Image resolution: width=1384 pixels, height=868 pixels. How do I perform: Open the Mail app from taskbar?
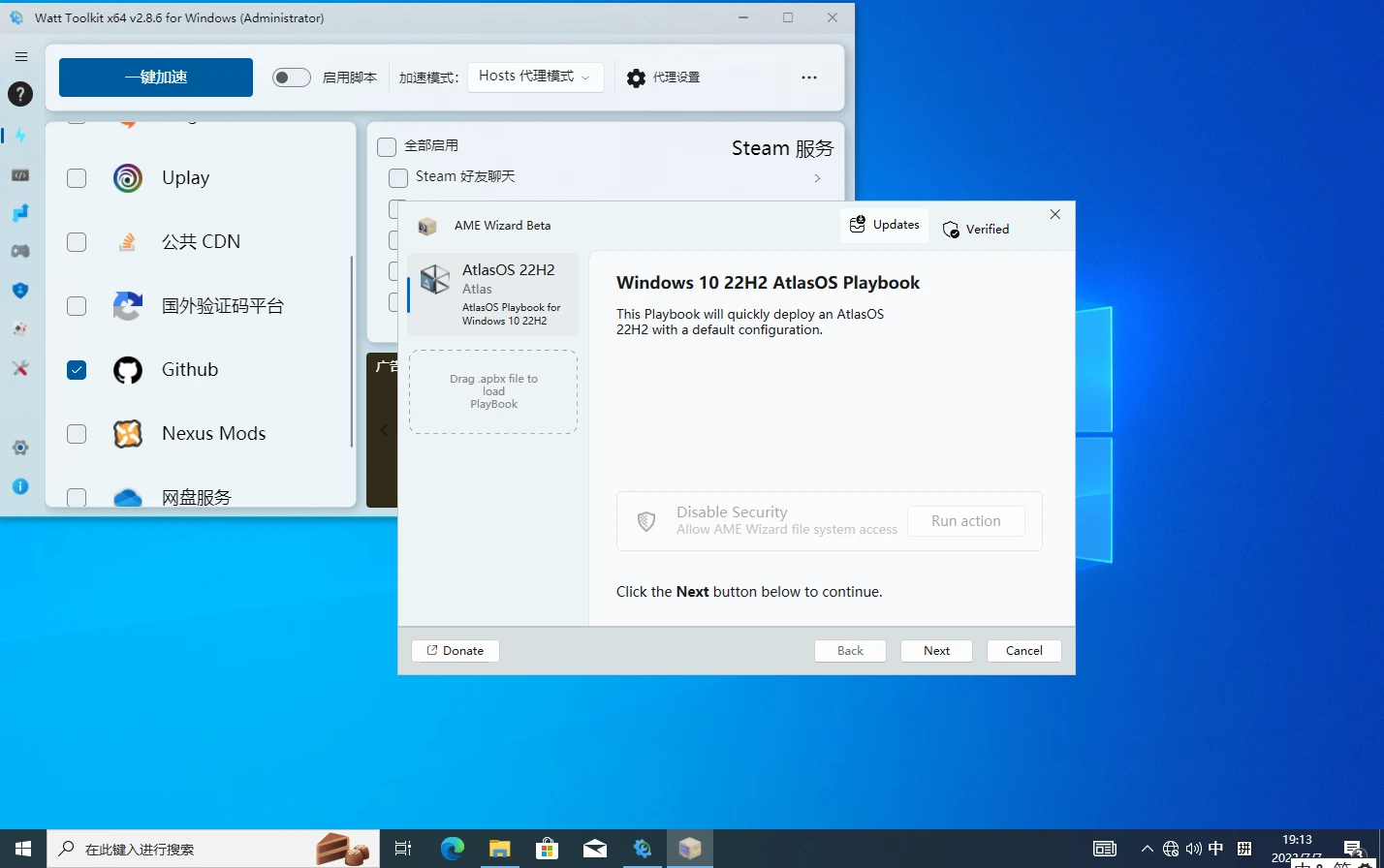(595, 849)
